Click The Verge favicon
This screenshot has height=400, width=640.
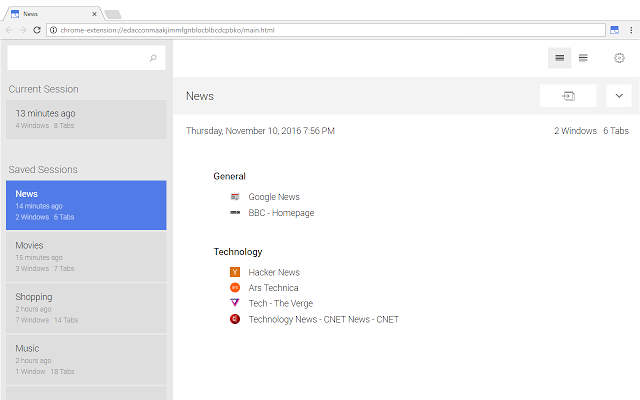click(x=235, y=303)
